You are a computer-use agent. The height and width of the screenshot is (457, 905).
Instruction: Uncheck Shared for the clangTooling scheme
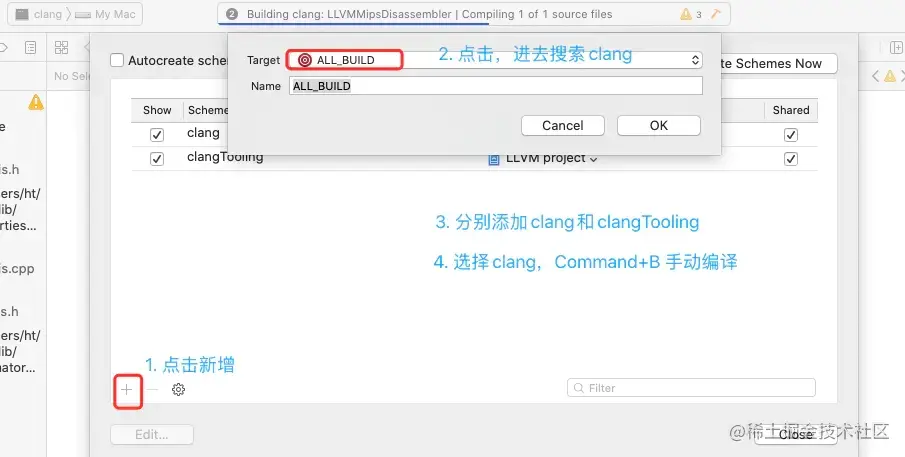(791, 159)
